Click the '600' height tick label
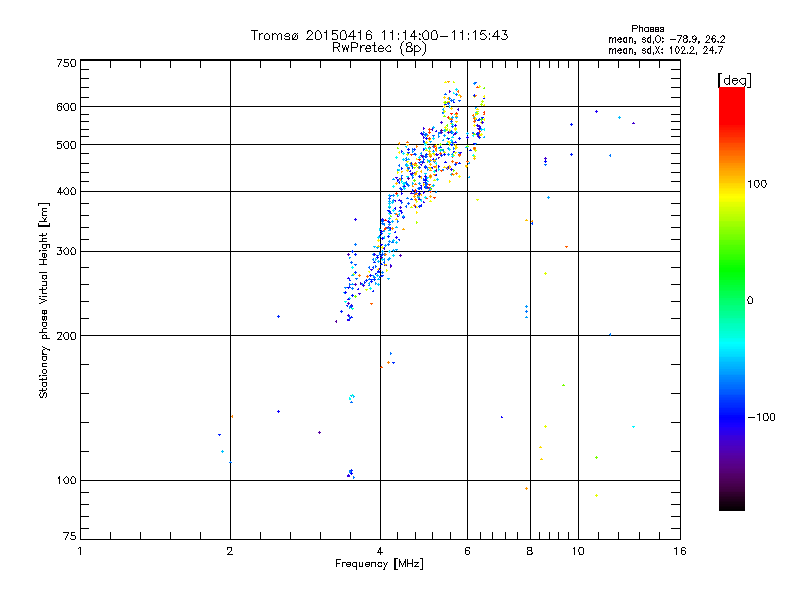The width and height of the screenshot is (800, 600). coord(66,107)
